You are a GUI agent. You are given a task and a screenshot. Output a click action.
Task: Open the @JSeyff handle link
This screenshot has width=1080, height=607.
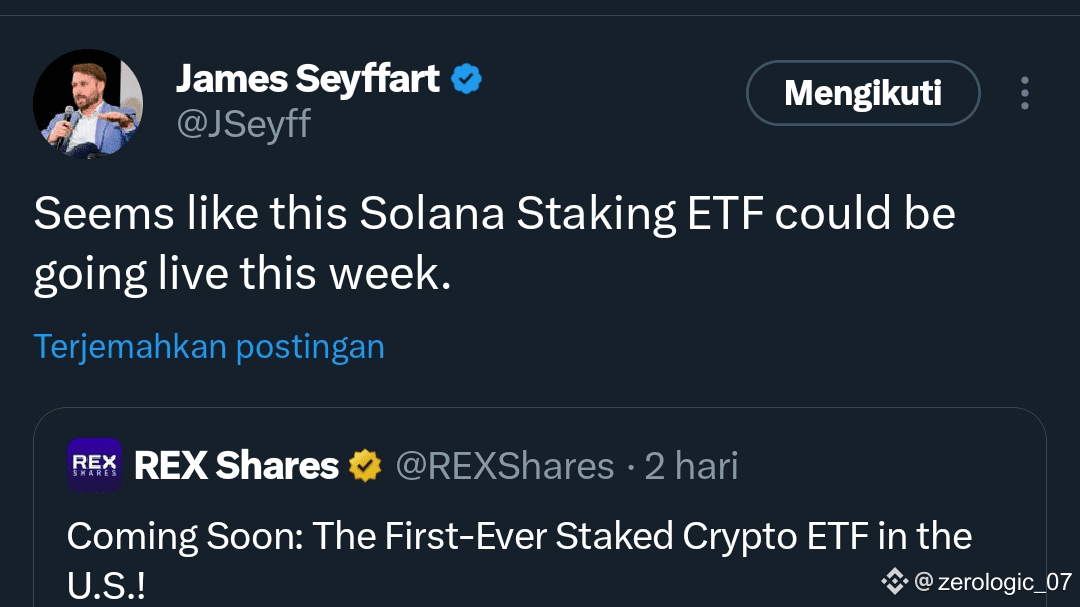(244, 125)
